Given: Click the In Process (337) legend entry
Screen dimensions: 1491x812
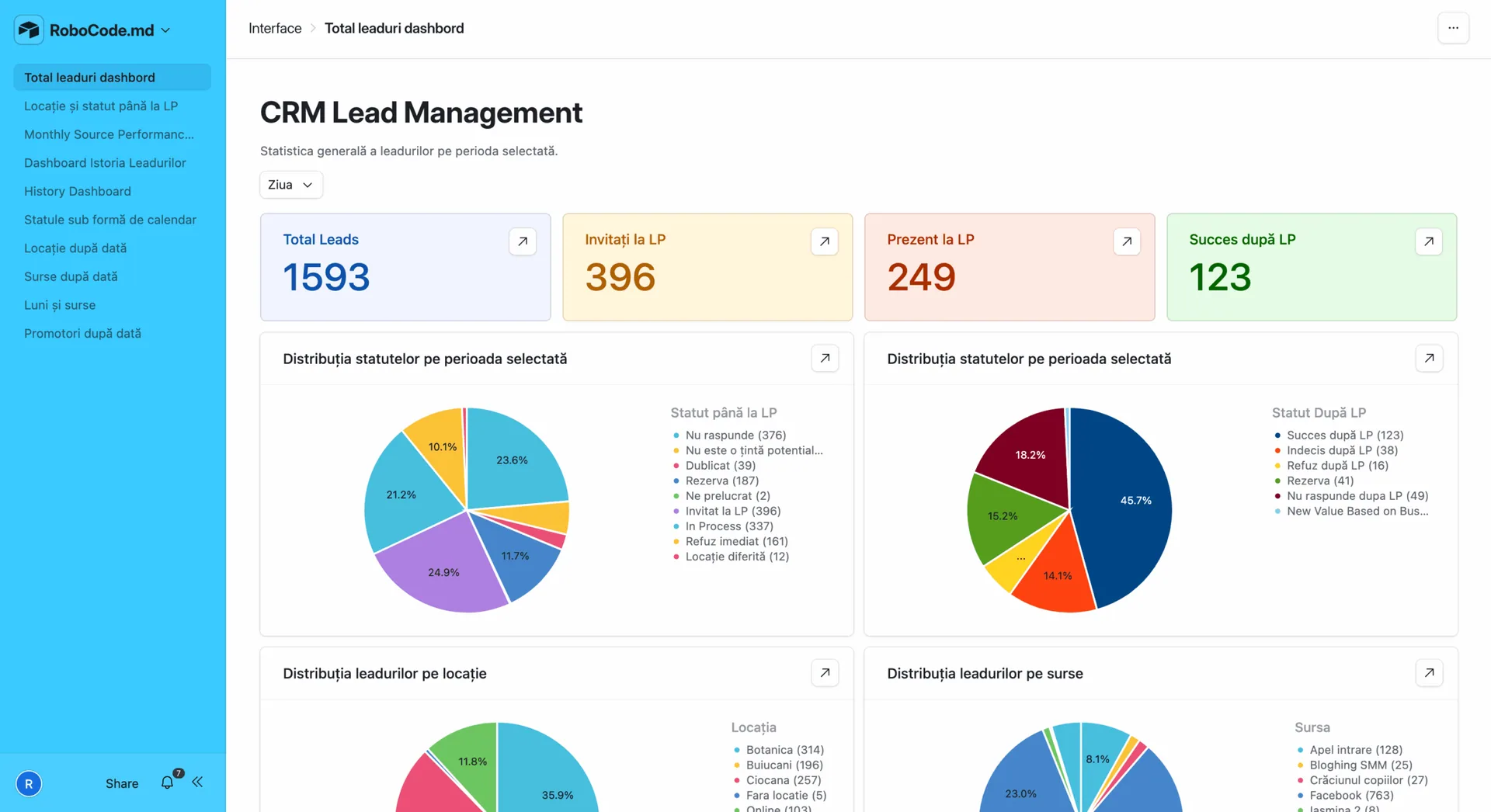Looking at the screenshot, I should click(723, 526).
